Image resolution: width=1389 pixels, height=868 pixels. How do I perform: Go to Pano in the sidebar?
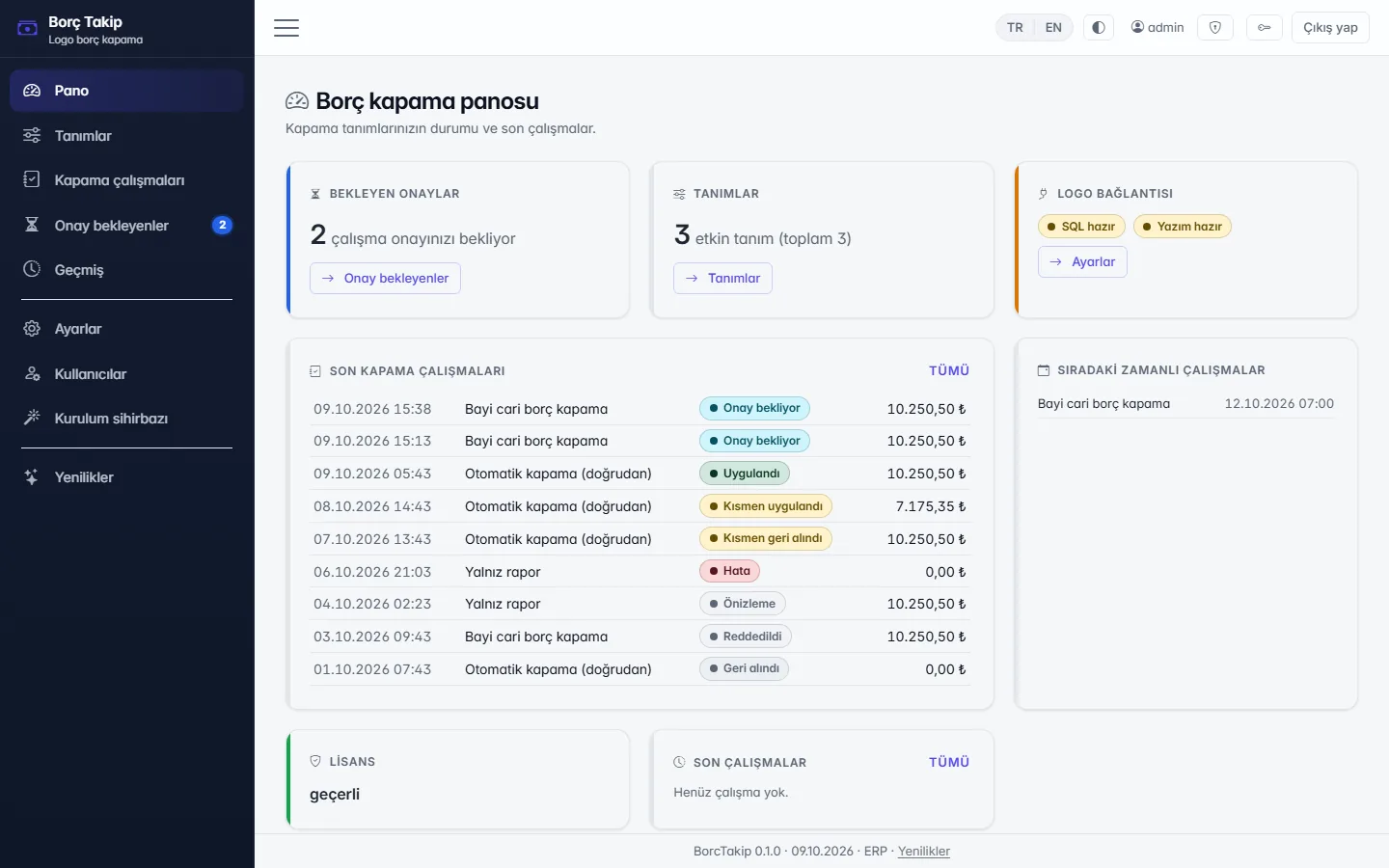tap(126, 91)
